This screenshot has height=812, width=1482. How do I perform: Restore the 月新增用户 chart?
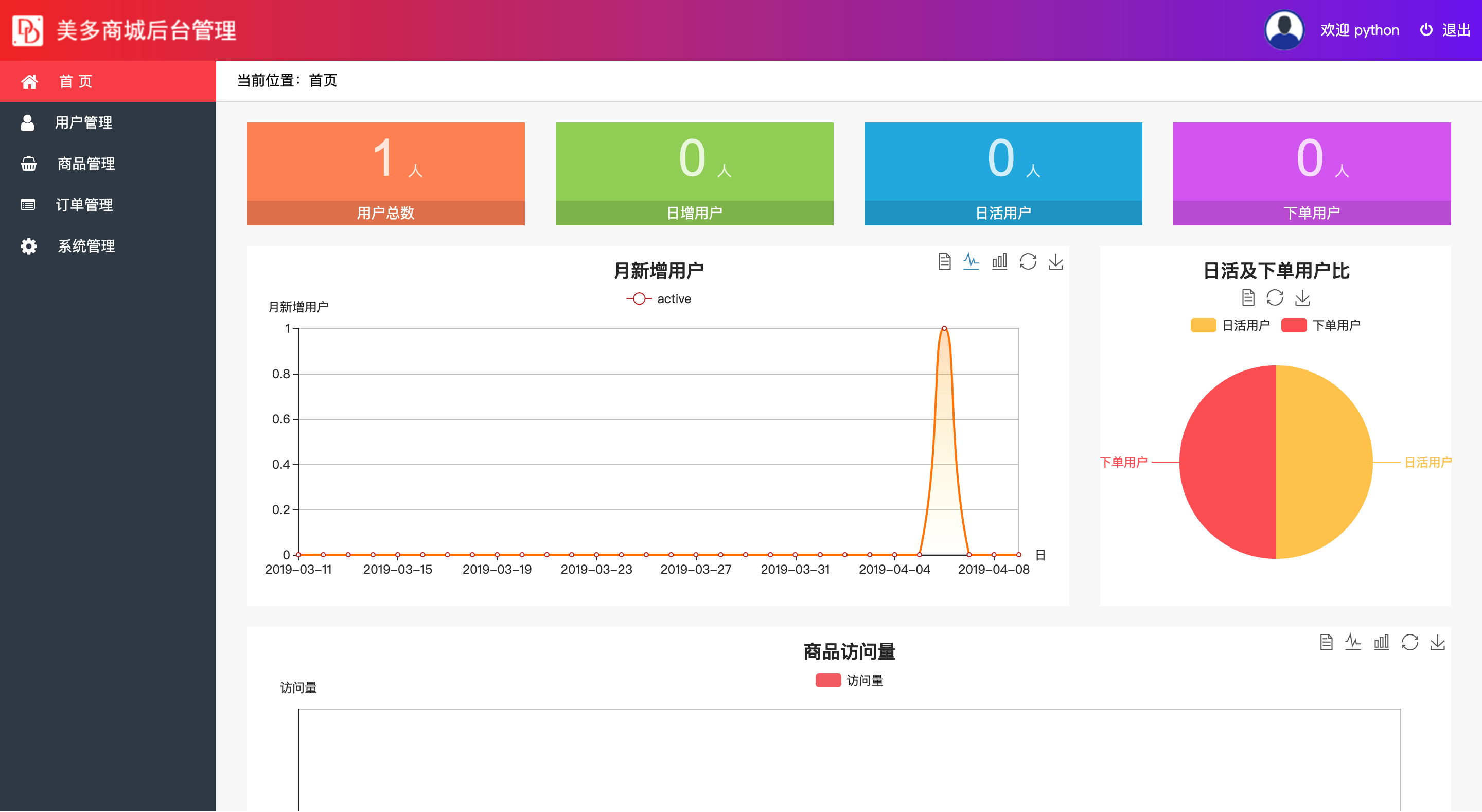(1028, 262)
